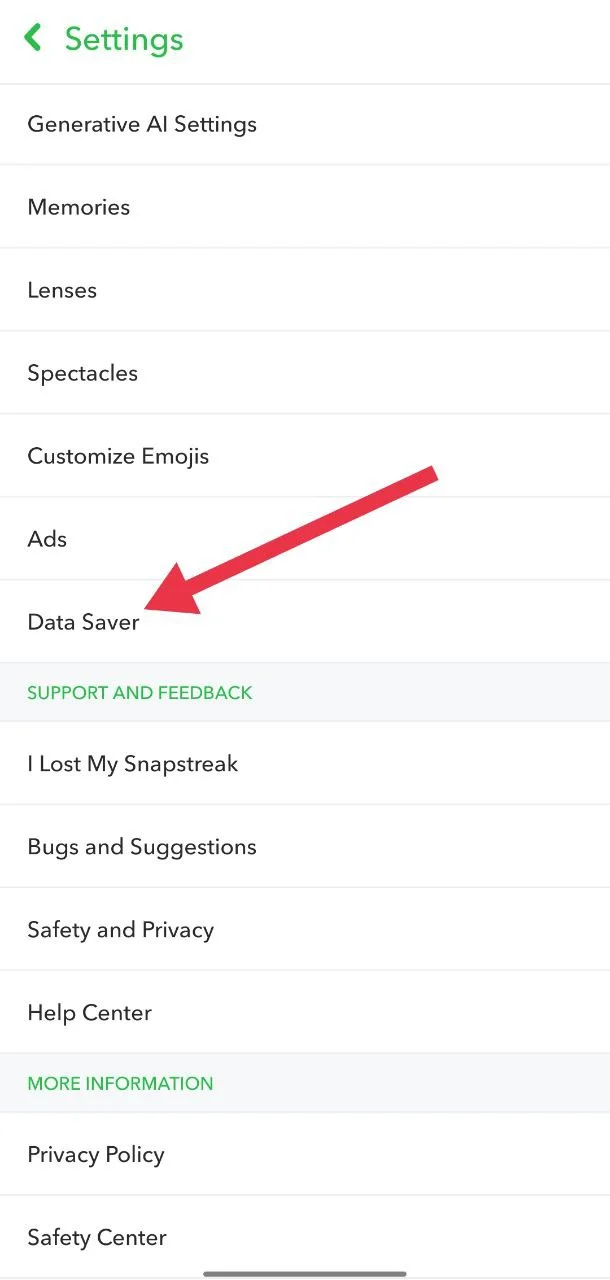Viewport: 610px width, 1280px height.
Task: Open Safety and Privacy support
Action: tap(121, 931)
